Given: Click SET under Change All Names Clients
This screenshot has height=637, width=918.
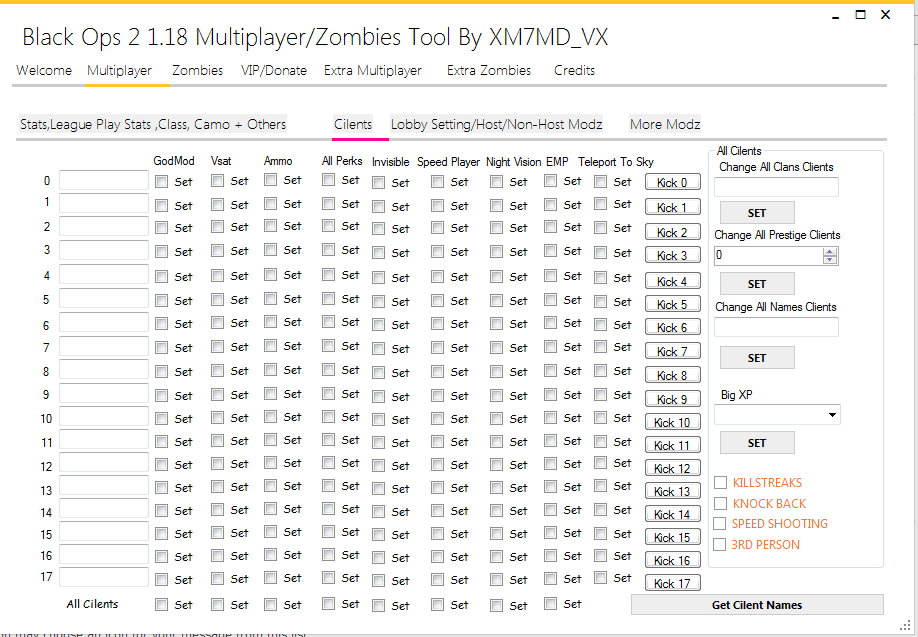Looking at the screenshot, I should (x=757, y=358).
